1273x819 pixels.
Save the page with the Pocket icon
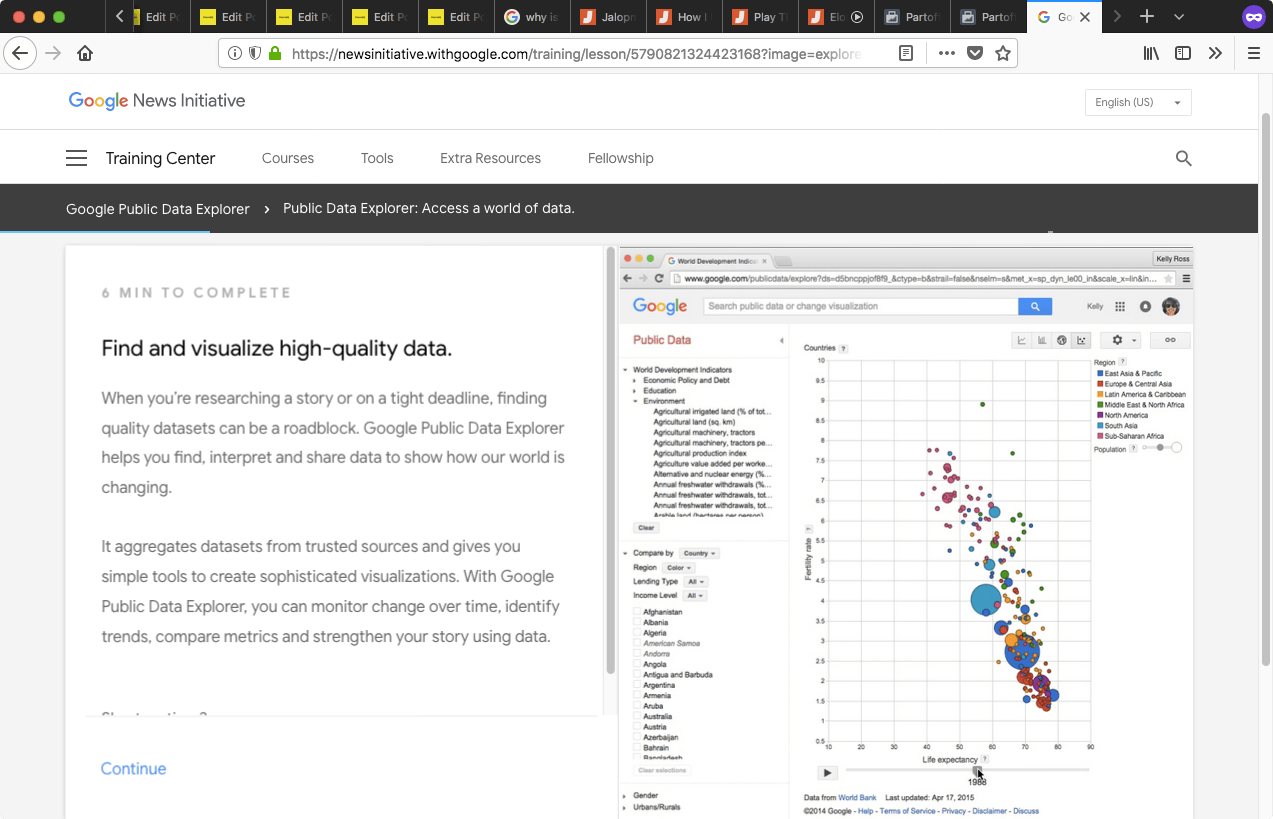click(x=975, y=53)
